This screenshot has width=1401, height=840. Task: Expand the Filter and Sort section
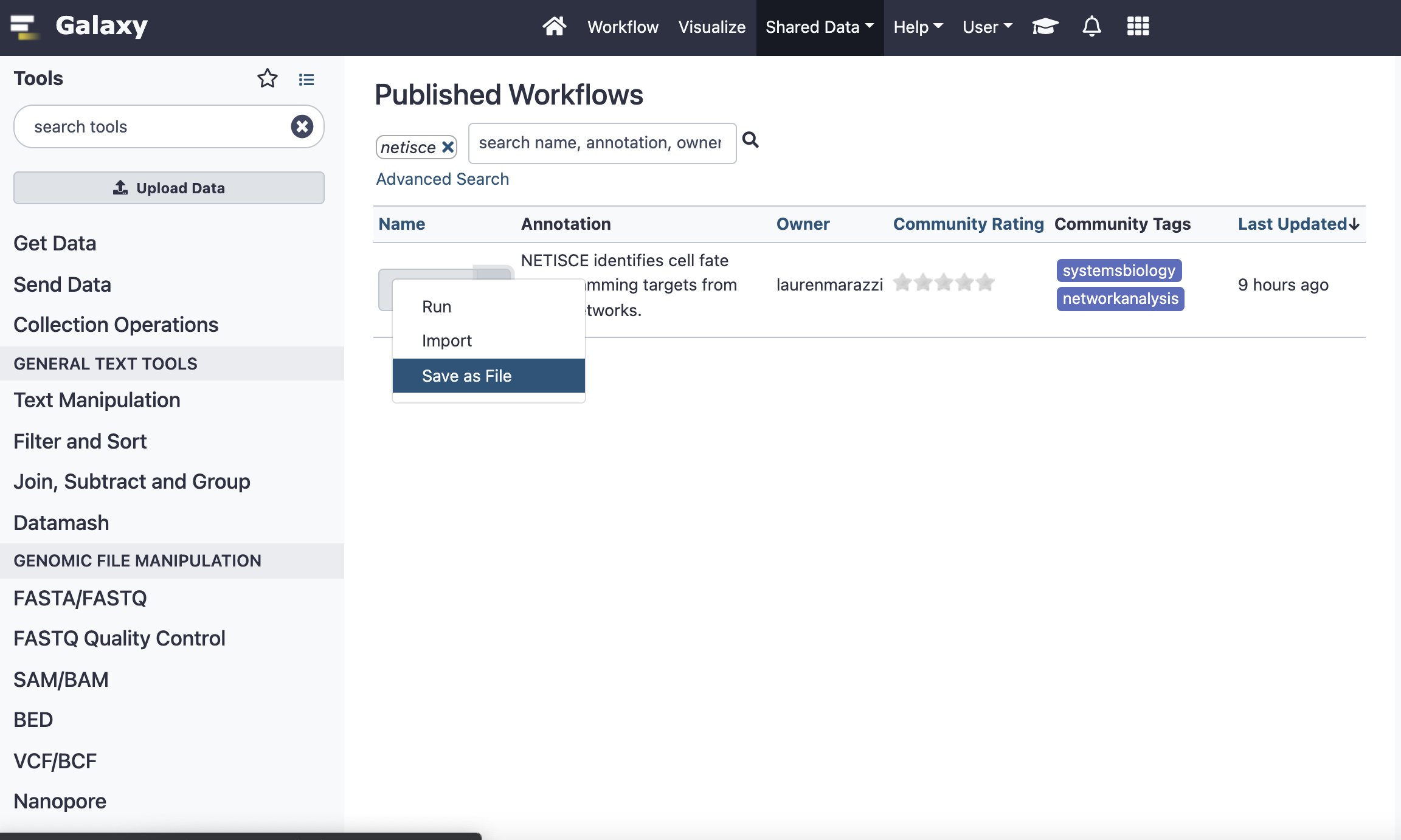pyautogui.click(x=80, y=441)
